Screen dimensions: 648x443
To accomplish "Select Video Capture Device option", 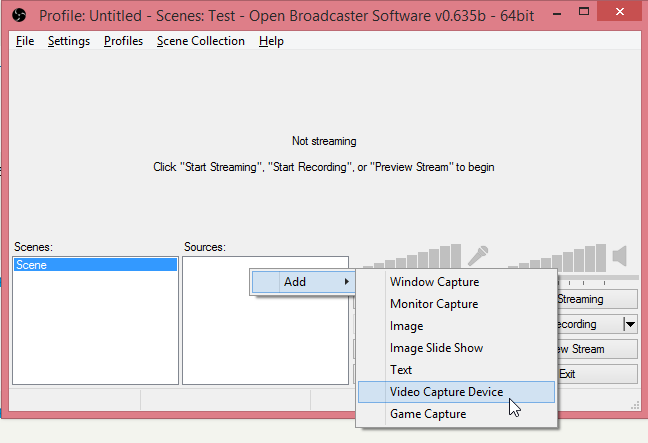I will pos(446,392).
